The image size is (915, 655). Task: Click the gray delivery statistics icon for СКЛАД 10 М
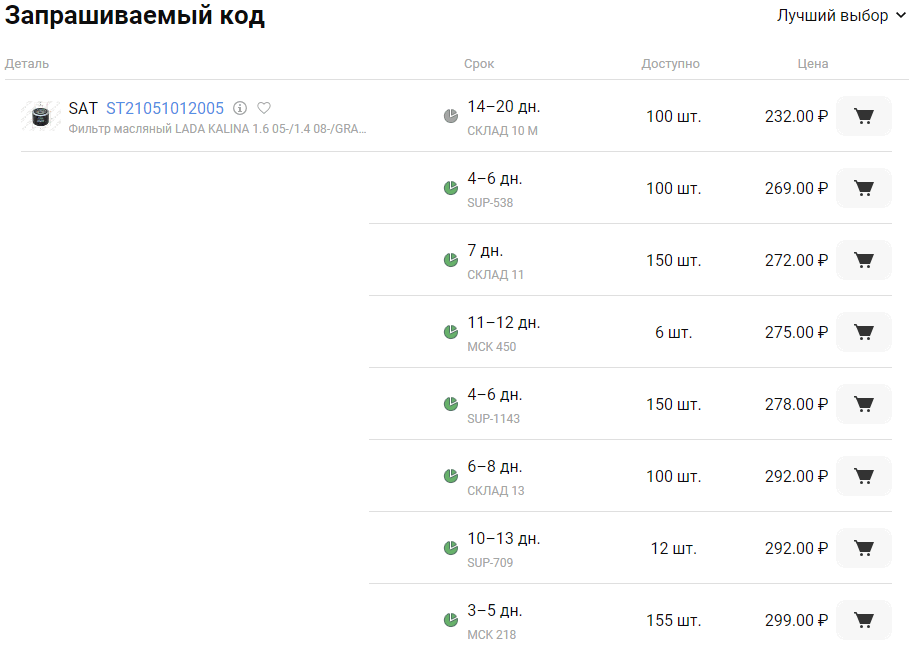(x=450, y=116)
